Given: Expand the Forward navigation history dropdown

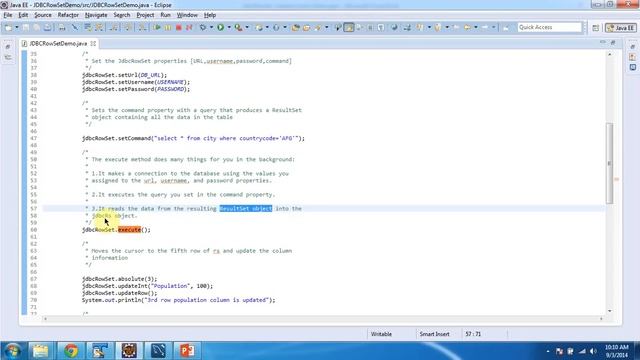Looking at the screenshot, I should [493, 27].
